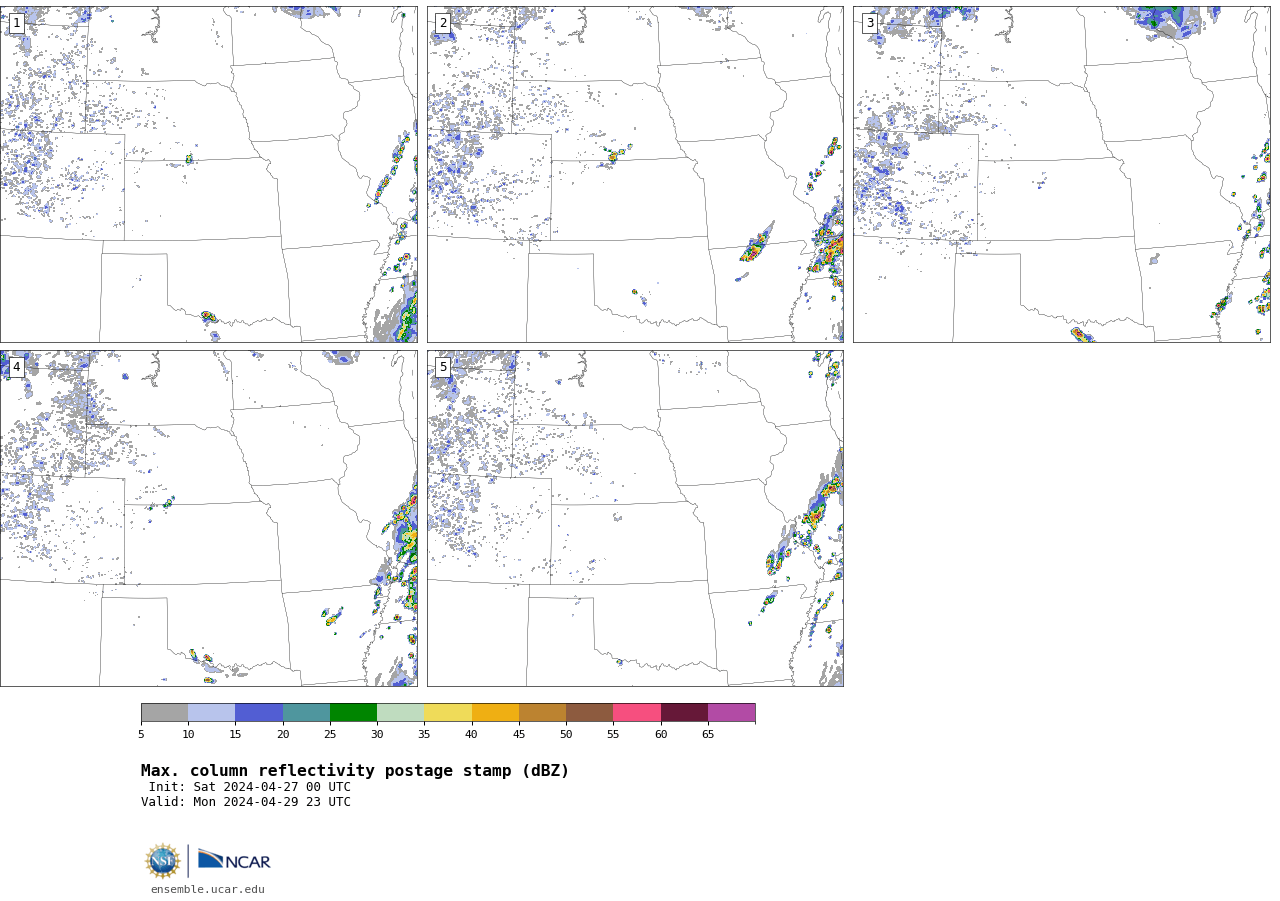Click the colorbar tick label 50
This screenshot has height=901, width=1280.
pyautogui.click(x=566, y=735)
